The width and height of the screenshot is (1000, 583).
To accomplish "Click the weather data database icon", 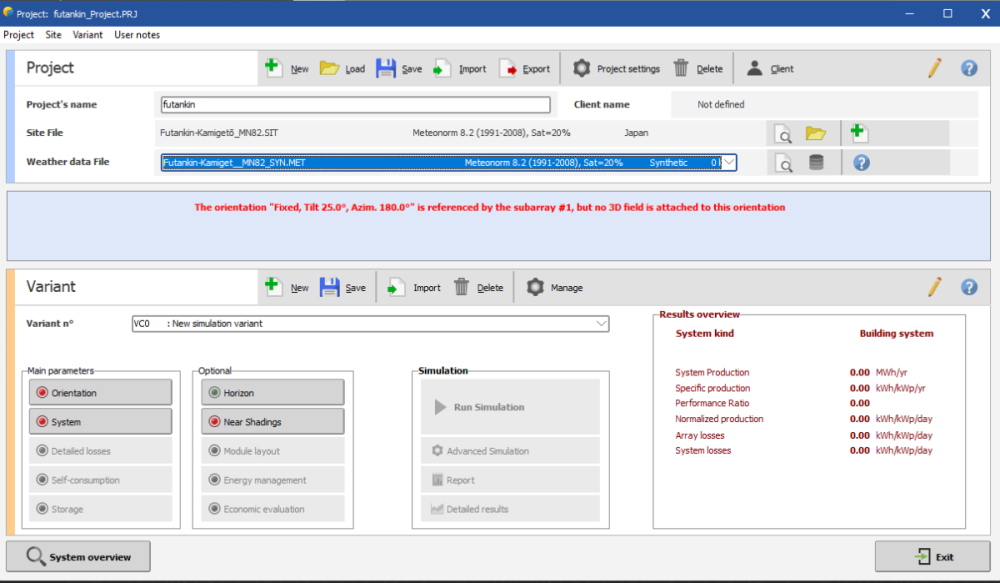I will [x=816, y=163].
